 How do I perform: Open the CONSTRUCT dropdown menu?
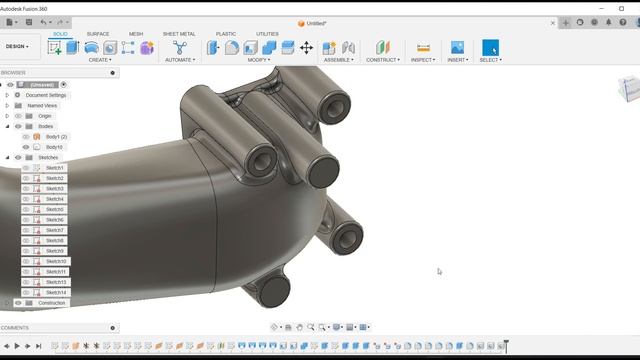coord(383,60)
